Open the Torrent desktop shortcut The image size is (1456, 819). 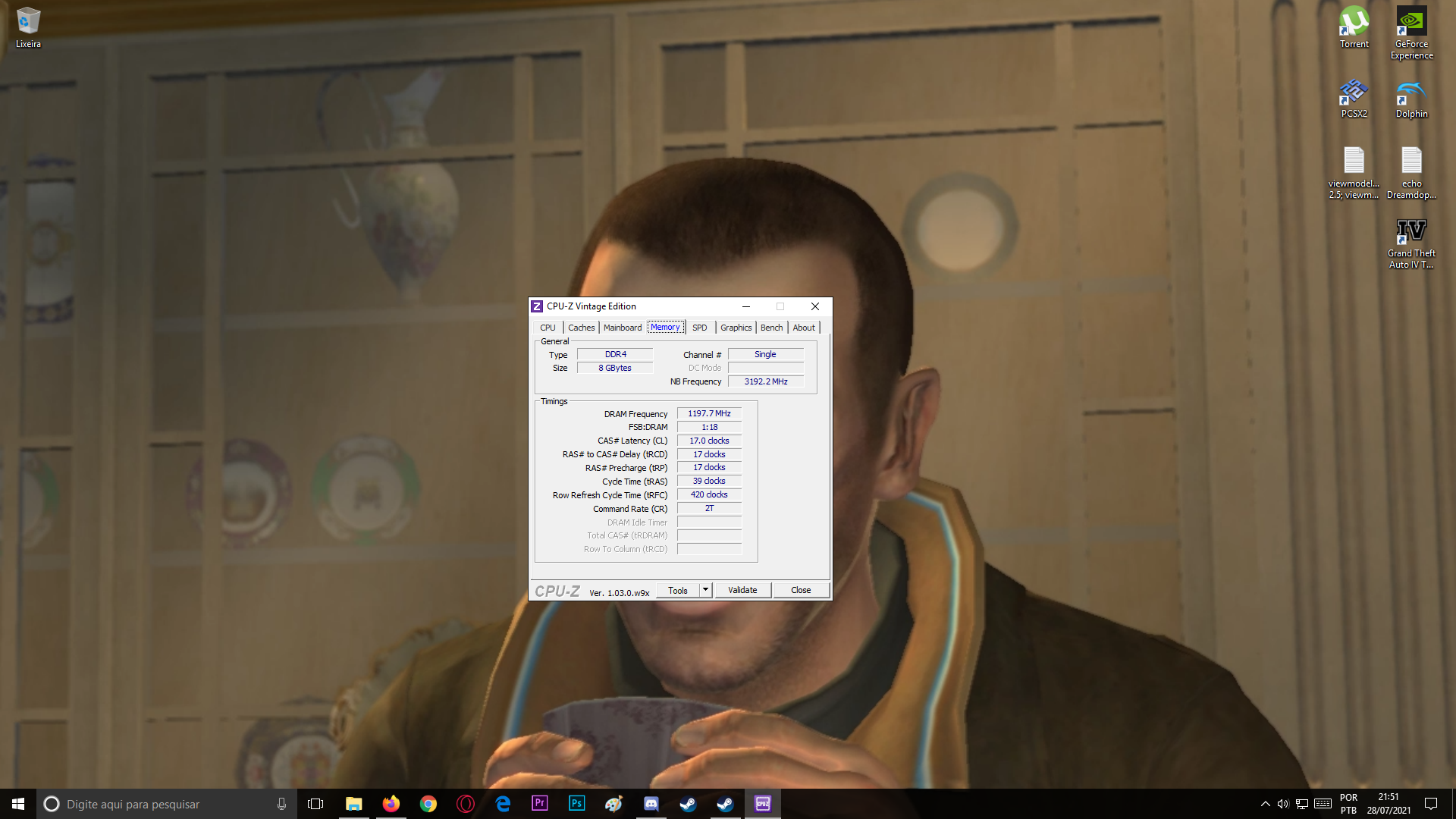1354,27
